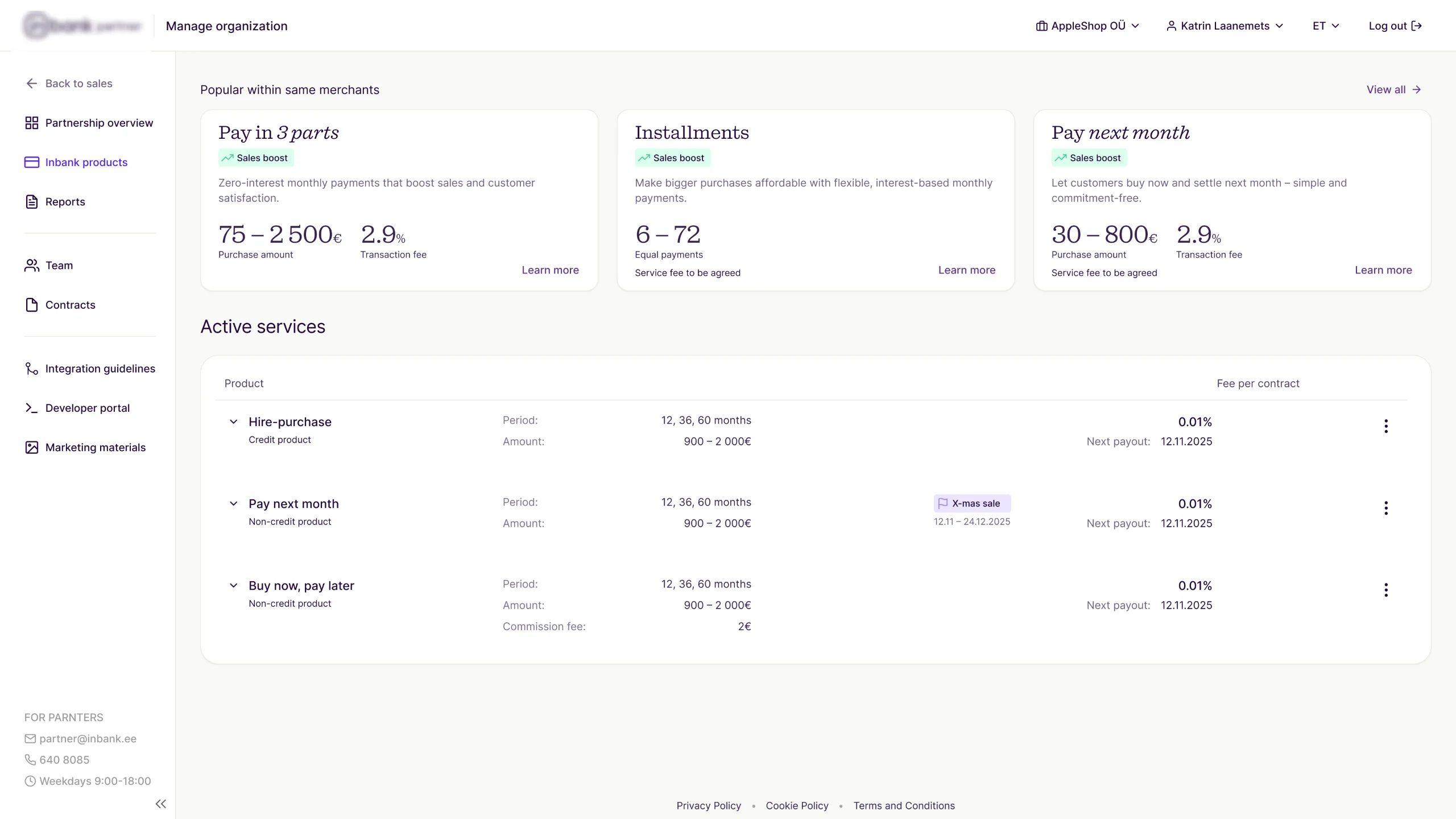Click the Inbank products card icon
The width and height of the screenshot is (1456, 819).
coord(31,162)
